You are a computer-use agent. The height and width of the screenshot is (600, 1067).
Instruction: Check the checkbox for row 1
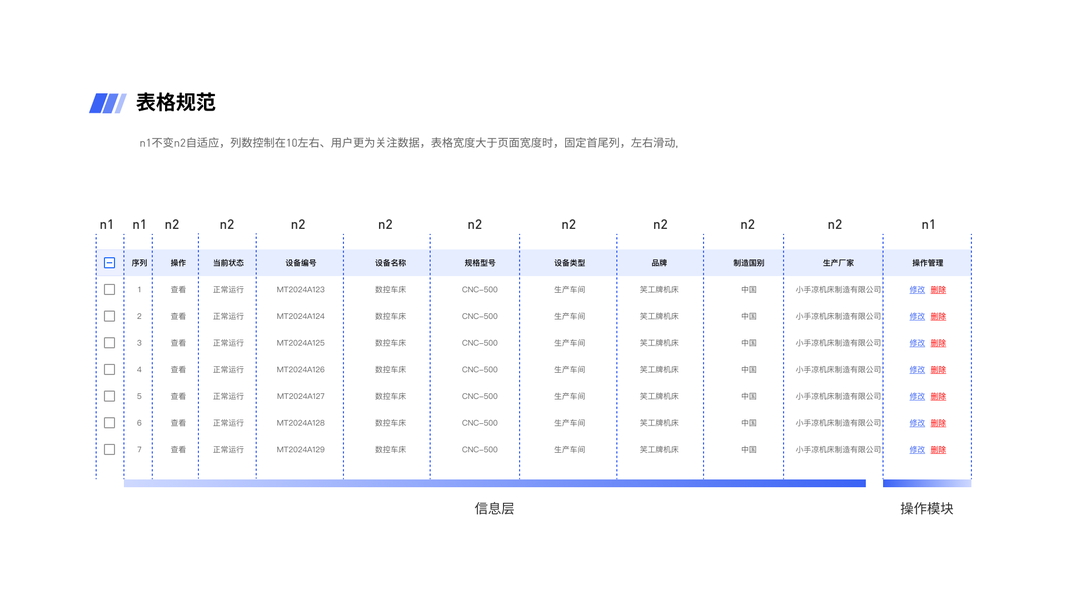(110, 289)
